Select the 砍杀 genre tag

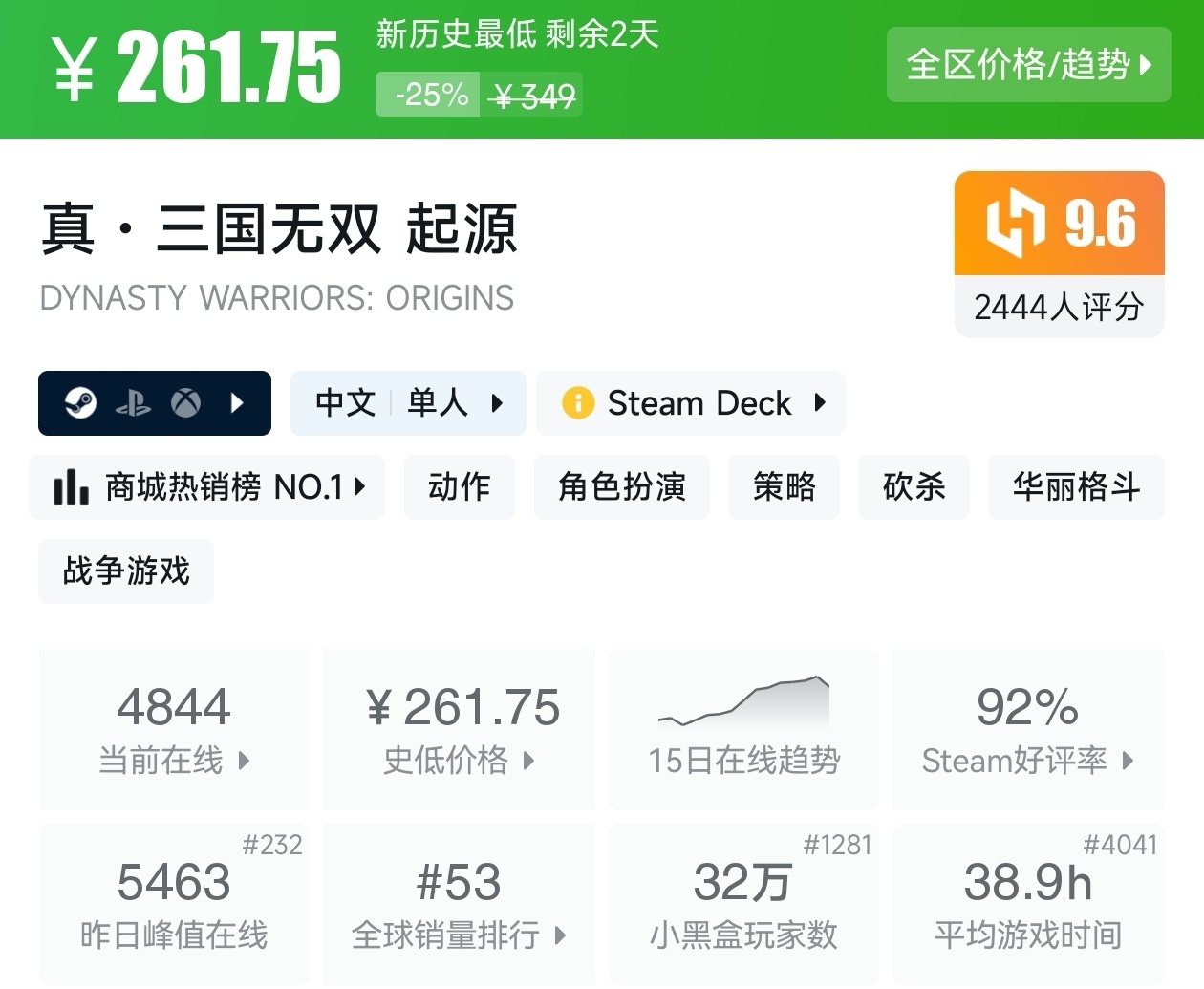pyautogui.click(x=914, y=487)
